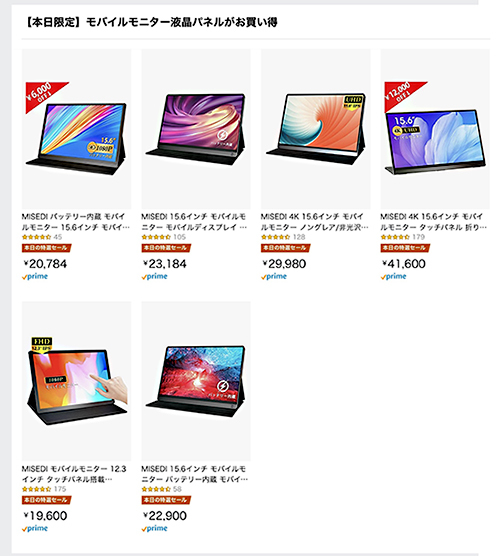Click the MISEDI 4K タッチパネル monitor title link
The height and width of the screenshot is (556, 500).
[x=434, y=222]
